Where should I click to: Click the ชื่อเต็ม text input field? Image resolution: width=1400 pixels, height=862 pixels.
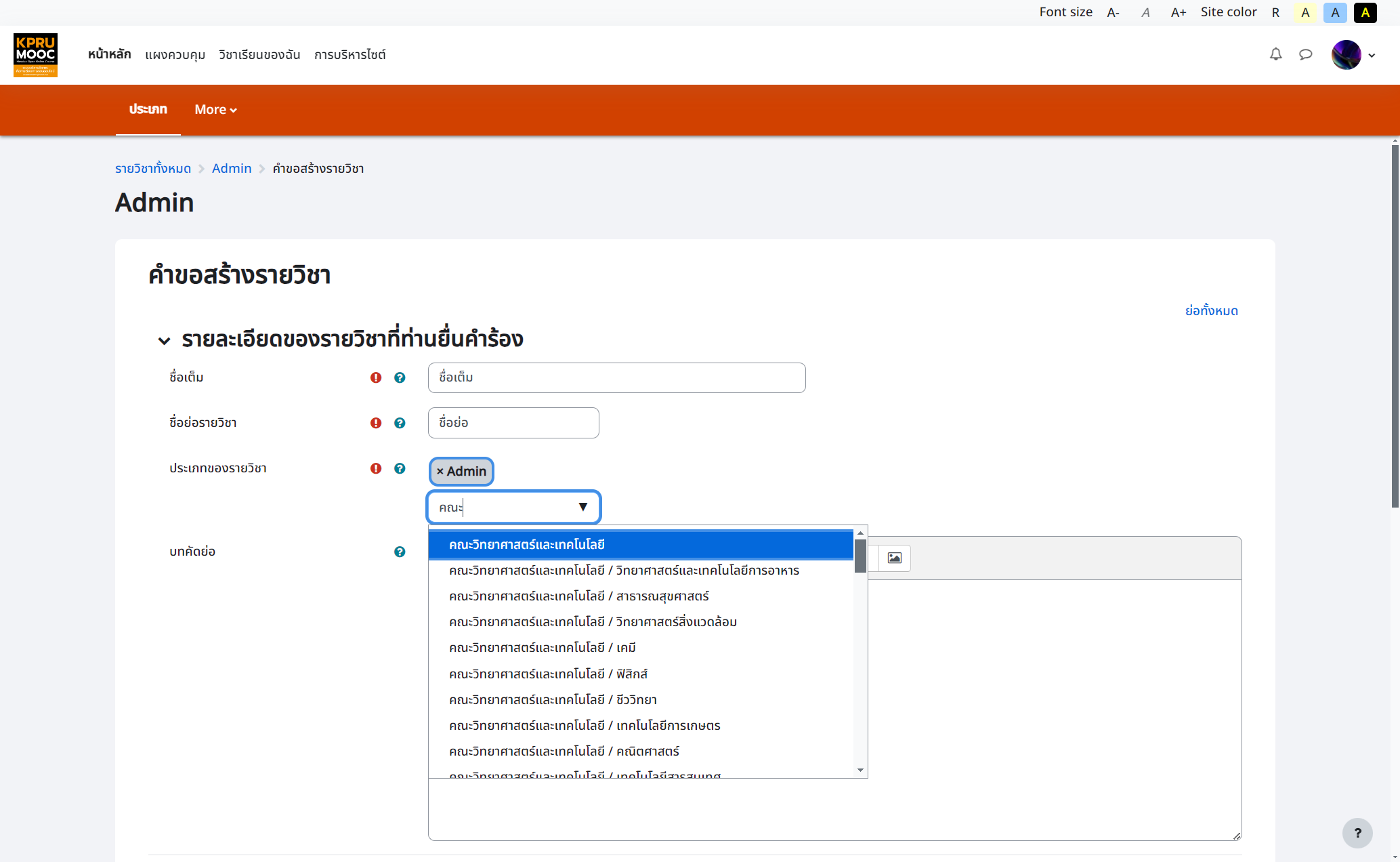pyautogui.click(x=616, y=378)
